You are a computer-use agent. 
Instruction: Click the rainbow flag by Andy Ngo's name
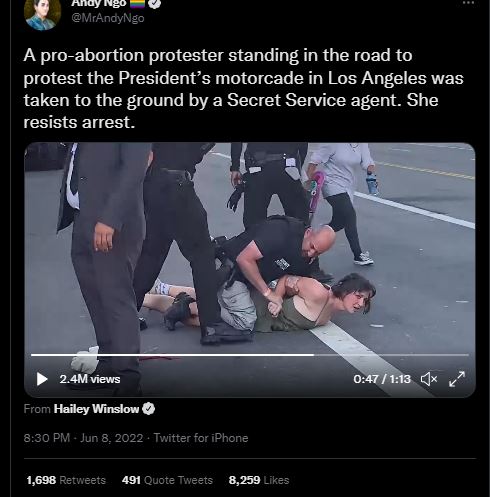pyautogui.click(x=137, y=3)
